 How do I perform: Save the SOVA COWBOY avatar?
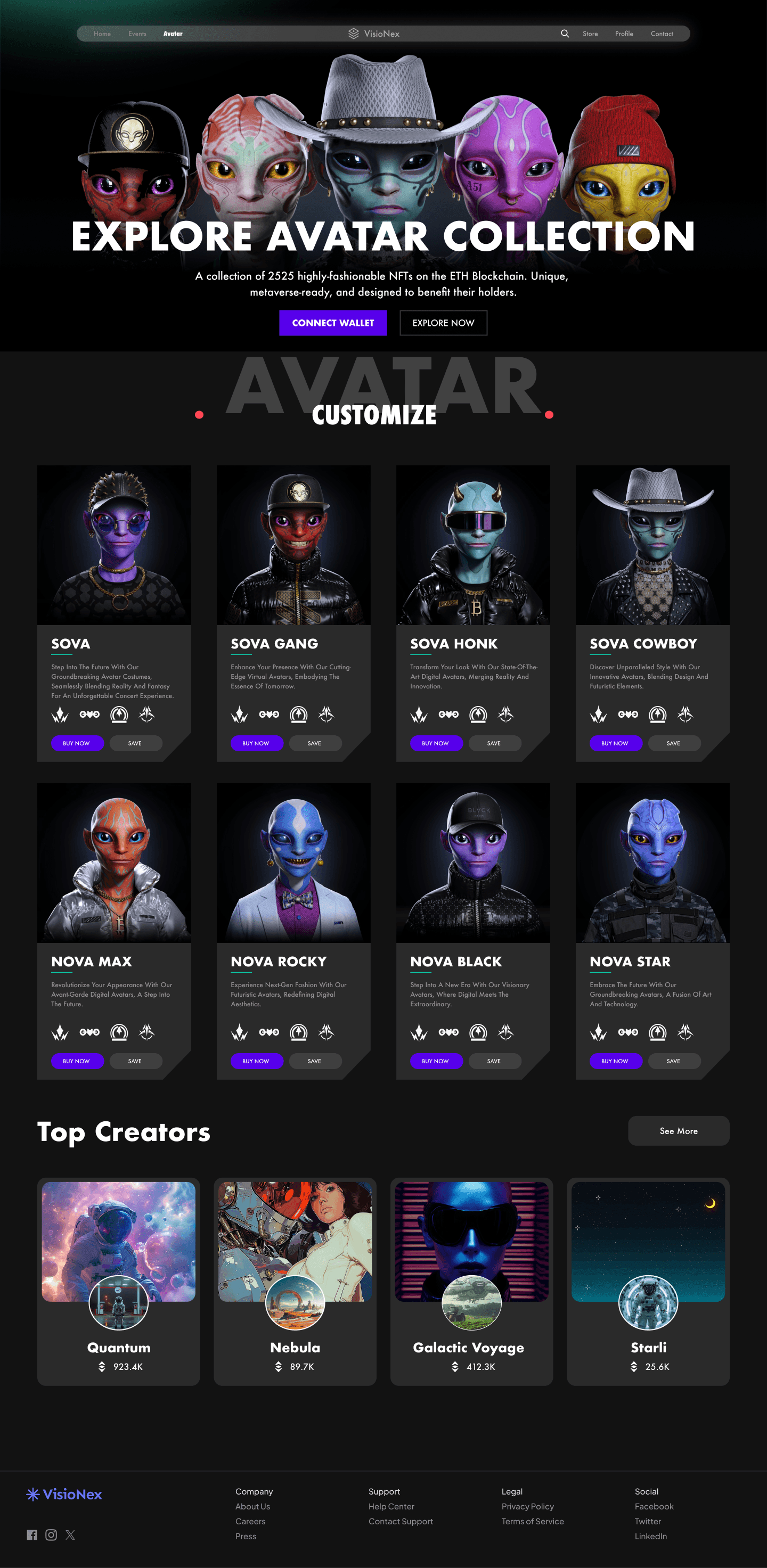point(674,743)
